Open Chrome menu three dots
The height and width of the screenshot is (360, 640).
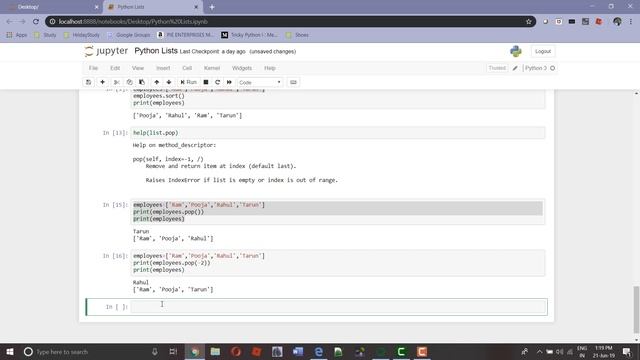[631, 22]
